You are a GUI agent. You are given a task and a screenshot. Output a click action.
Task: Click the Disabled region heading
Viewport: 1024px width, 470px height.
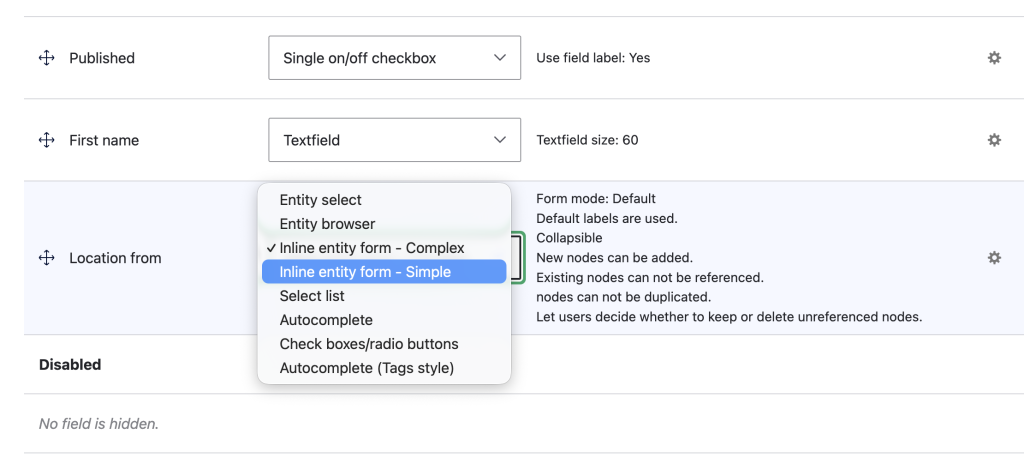[x=70, y=364]
